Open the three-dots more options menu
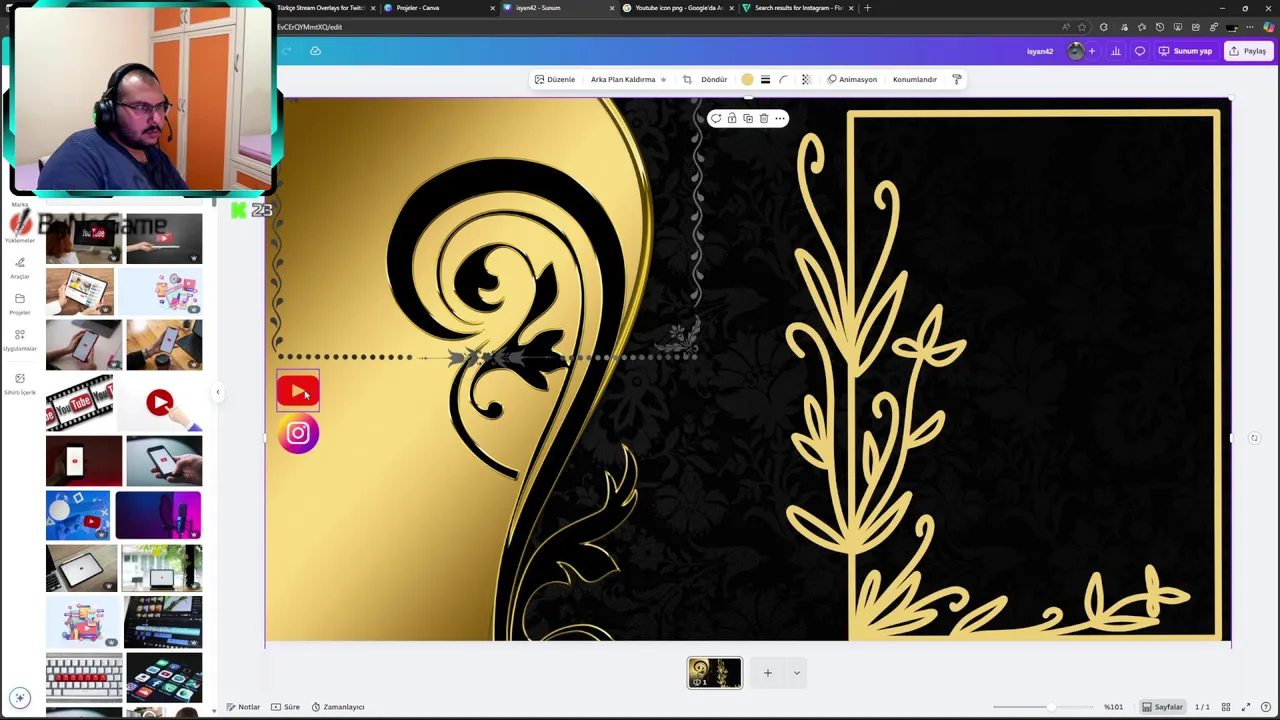This screenshot has width=1280, height=720. [780, 118]
